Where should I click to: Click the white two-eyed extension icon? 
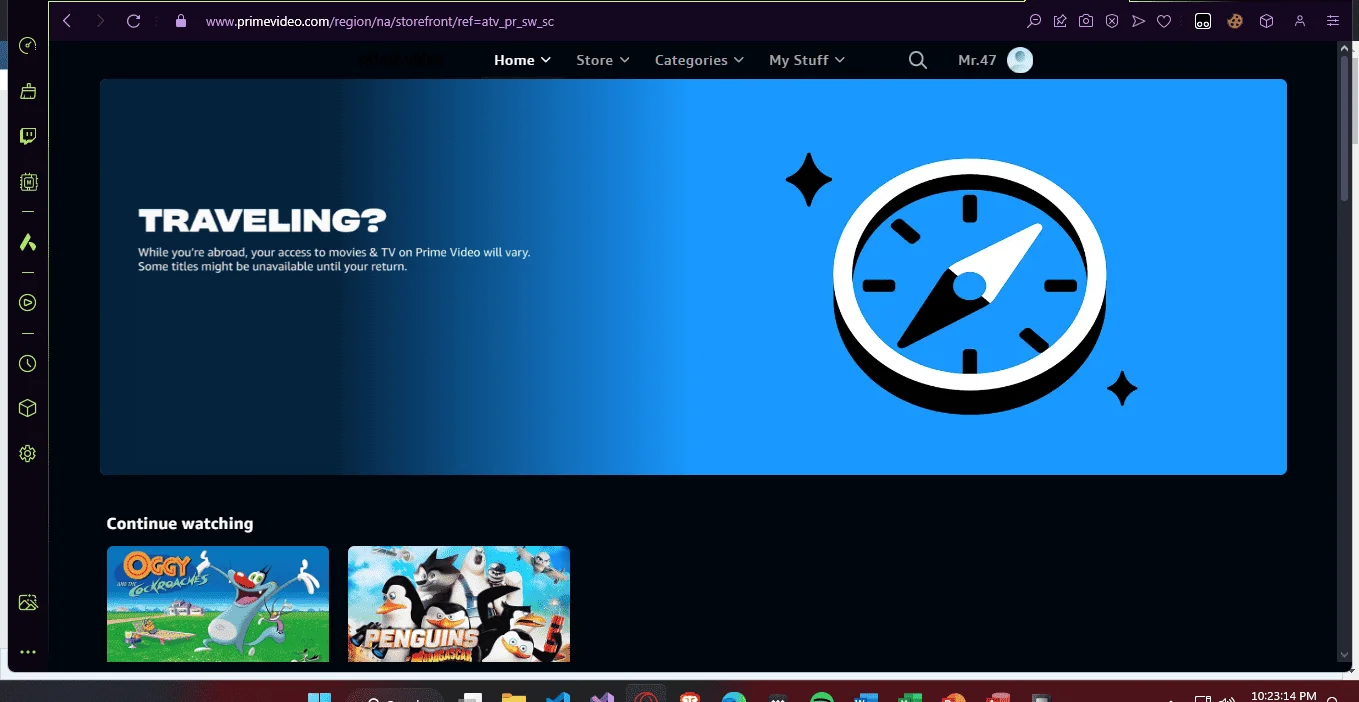(x=1203, y=20)
